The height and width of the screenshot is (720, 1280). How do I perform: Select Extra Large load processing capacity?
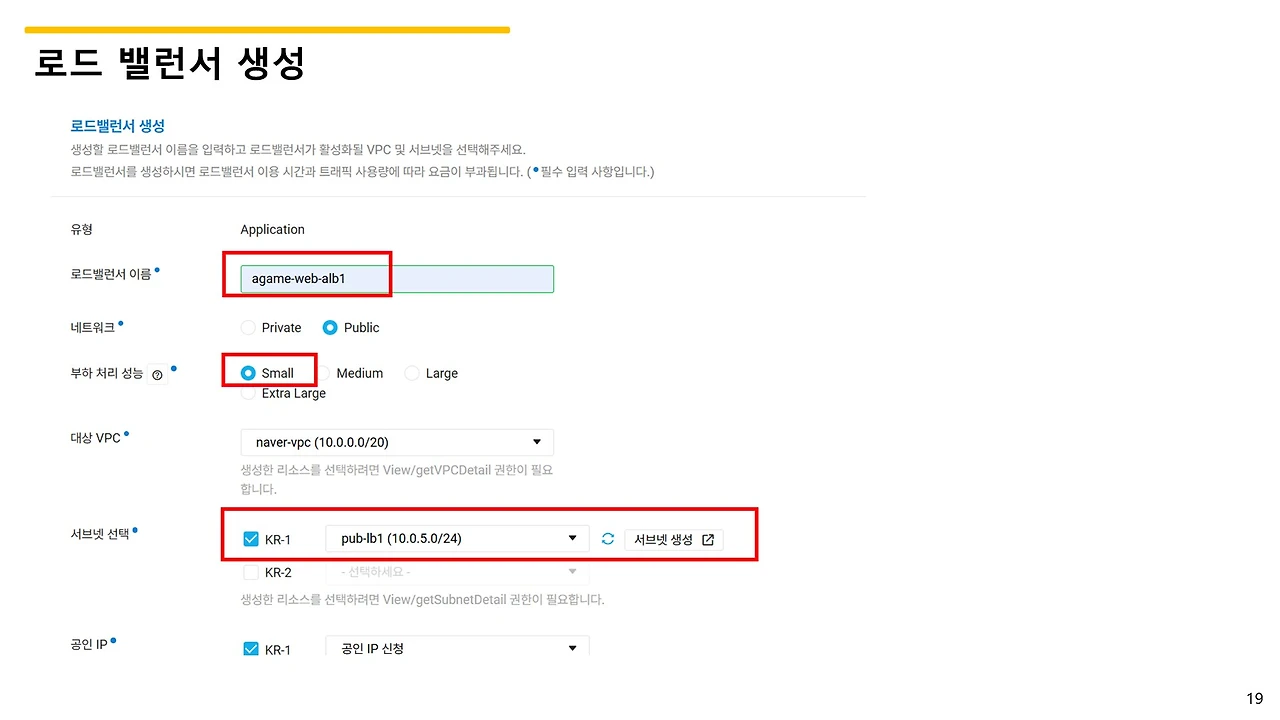[x=248, y=393]
